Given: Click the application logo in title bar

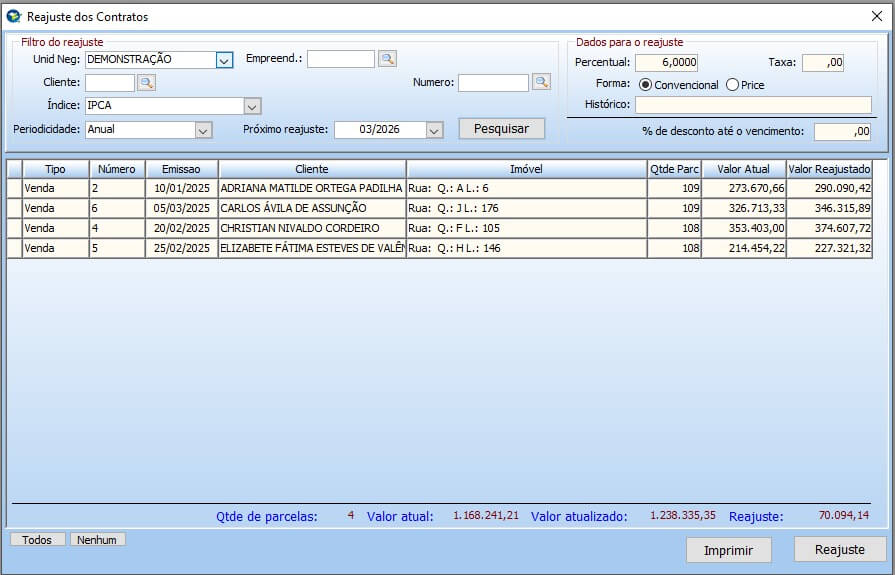Looking at the screenshot, I should point(13,16).
